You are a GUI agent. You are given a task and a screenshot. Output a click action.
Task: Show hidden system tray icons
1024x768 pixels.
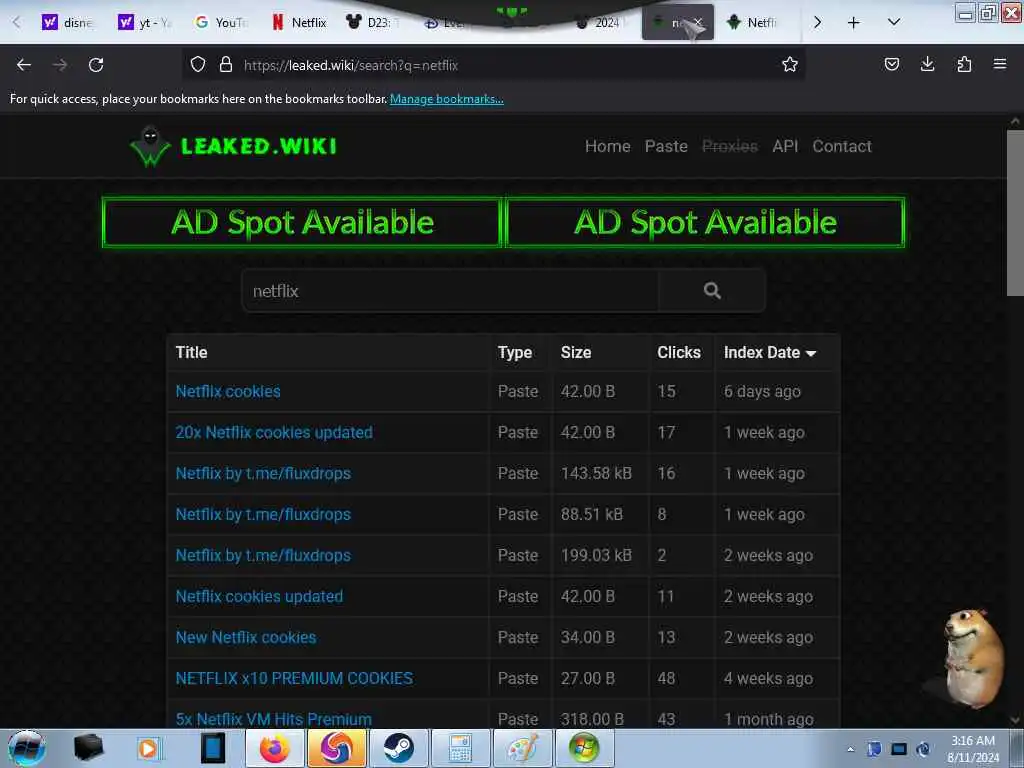click(850, 749)
